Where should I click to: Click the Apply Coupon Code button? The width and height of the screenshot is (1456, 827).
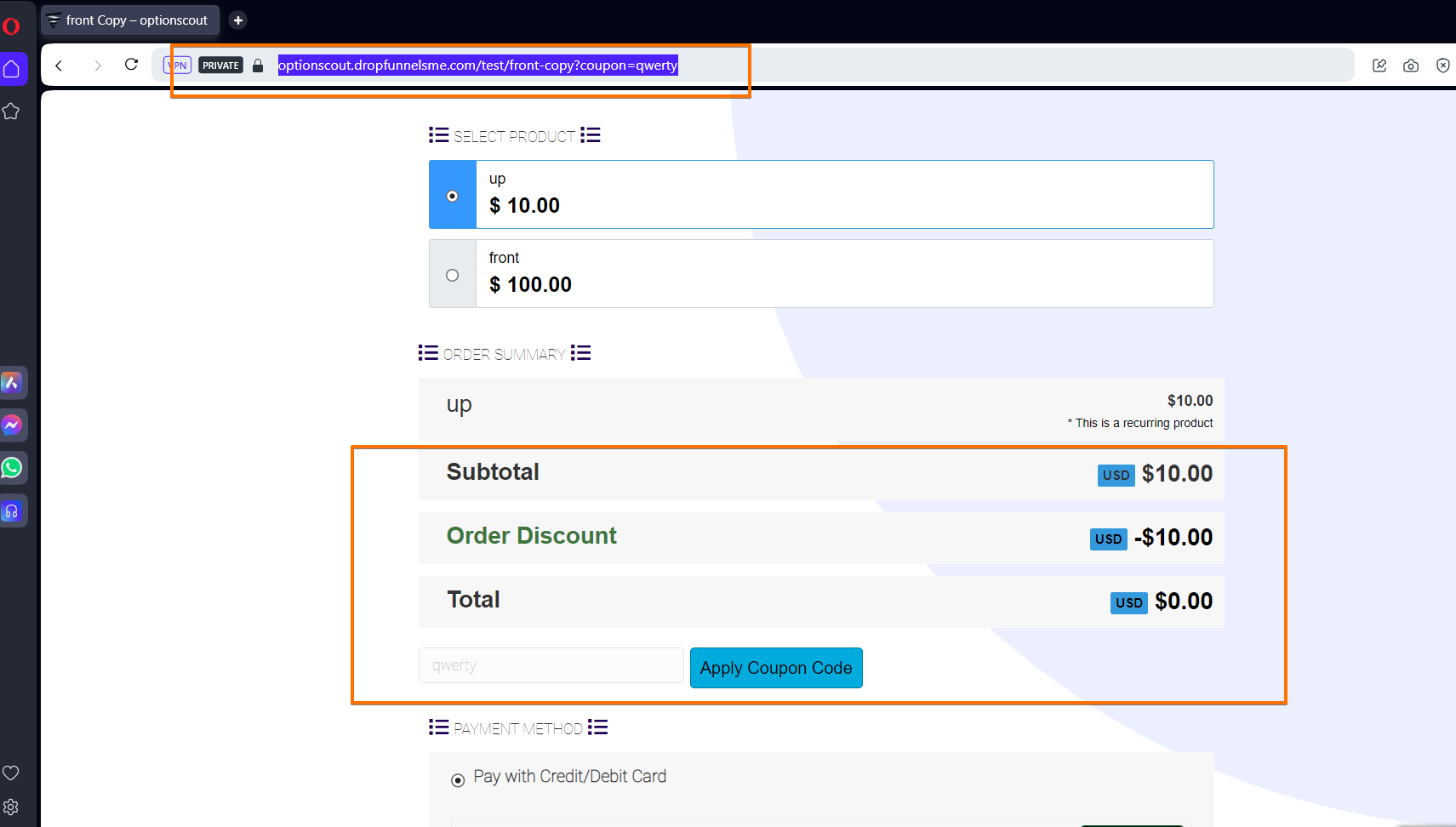pyautogui.click(x=776, y=668)
